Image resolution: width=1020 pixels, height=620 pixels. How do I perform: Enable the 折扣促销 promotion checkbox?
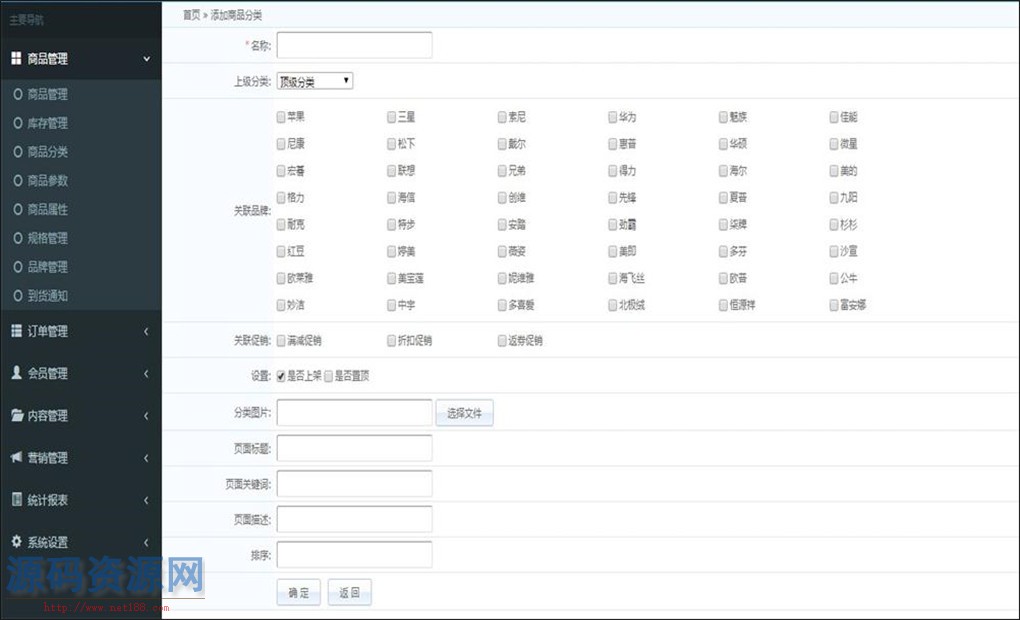point(392,340)
